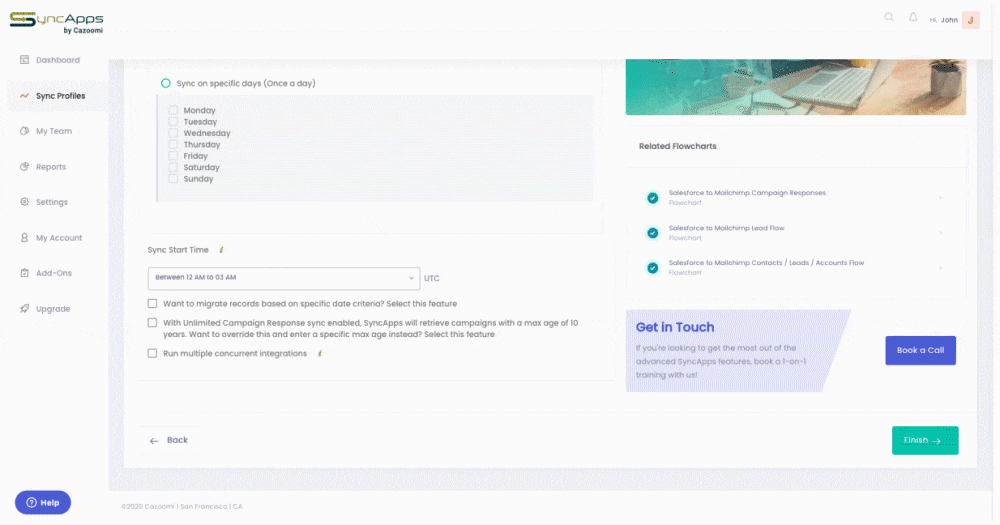Check the Wednesday checkbox
Image resolution: width=1000 pixels, height=525 pixels.
coord(173,133)
